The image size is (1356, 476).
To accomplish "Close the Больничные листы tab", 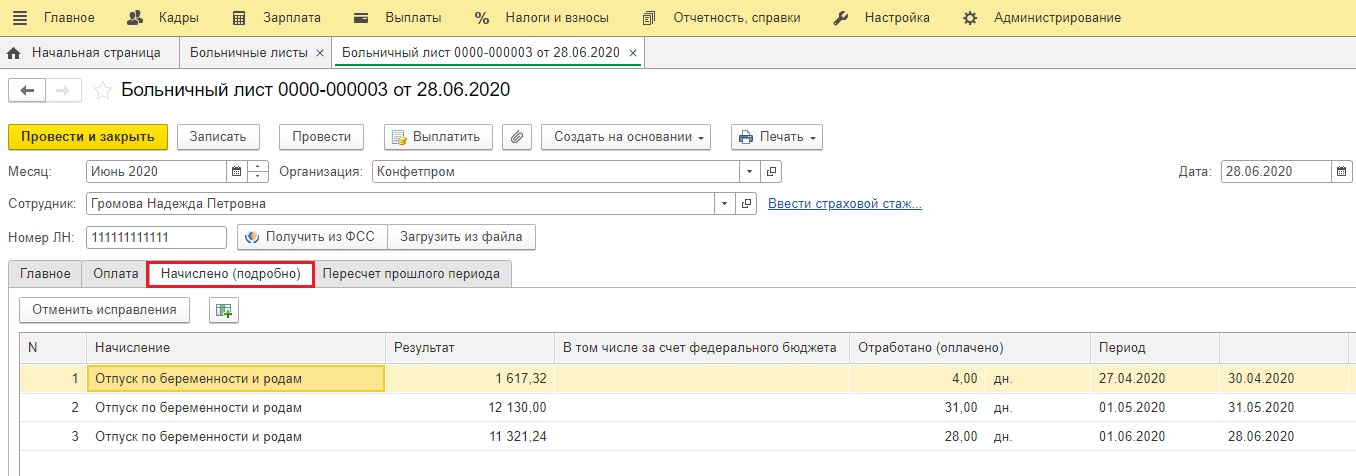I will 319,52.
